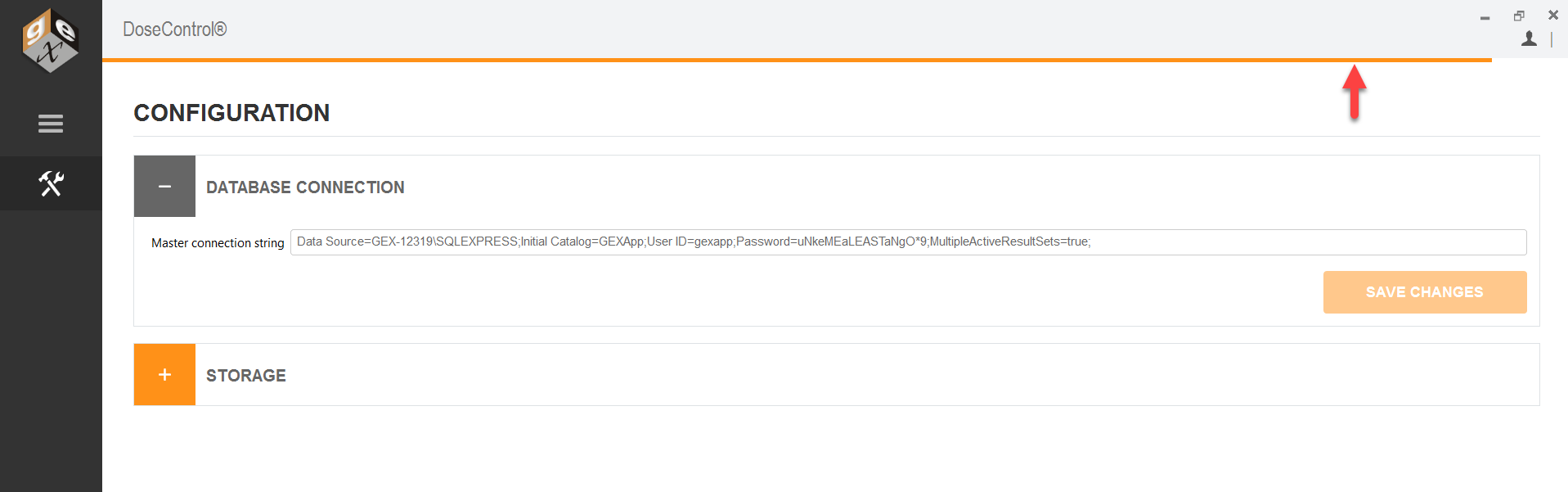
Task: Focus the Master connection string field
Action: 908,242
